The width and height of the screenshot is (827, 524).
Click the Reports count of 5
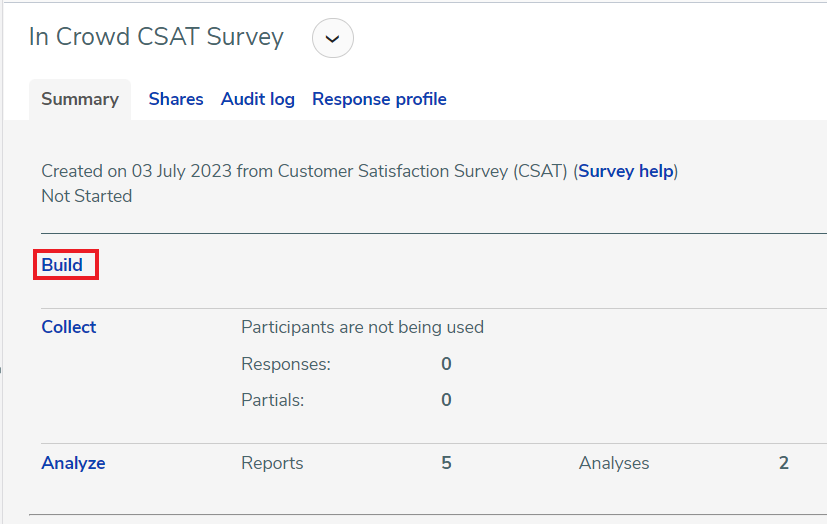pyautogui.click(x=446, y=463)
